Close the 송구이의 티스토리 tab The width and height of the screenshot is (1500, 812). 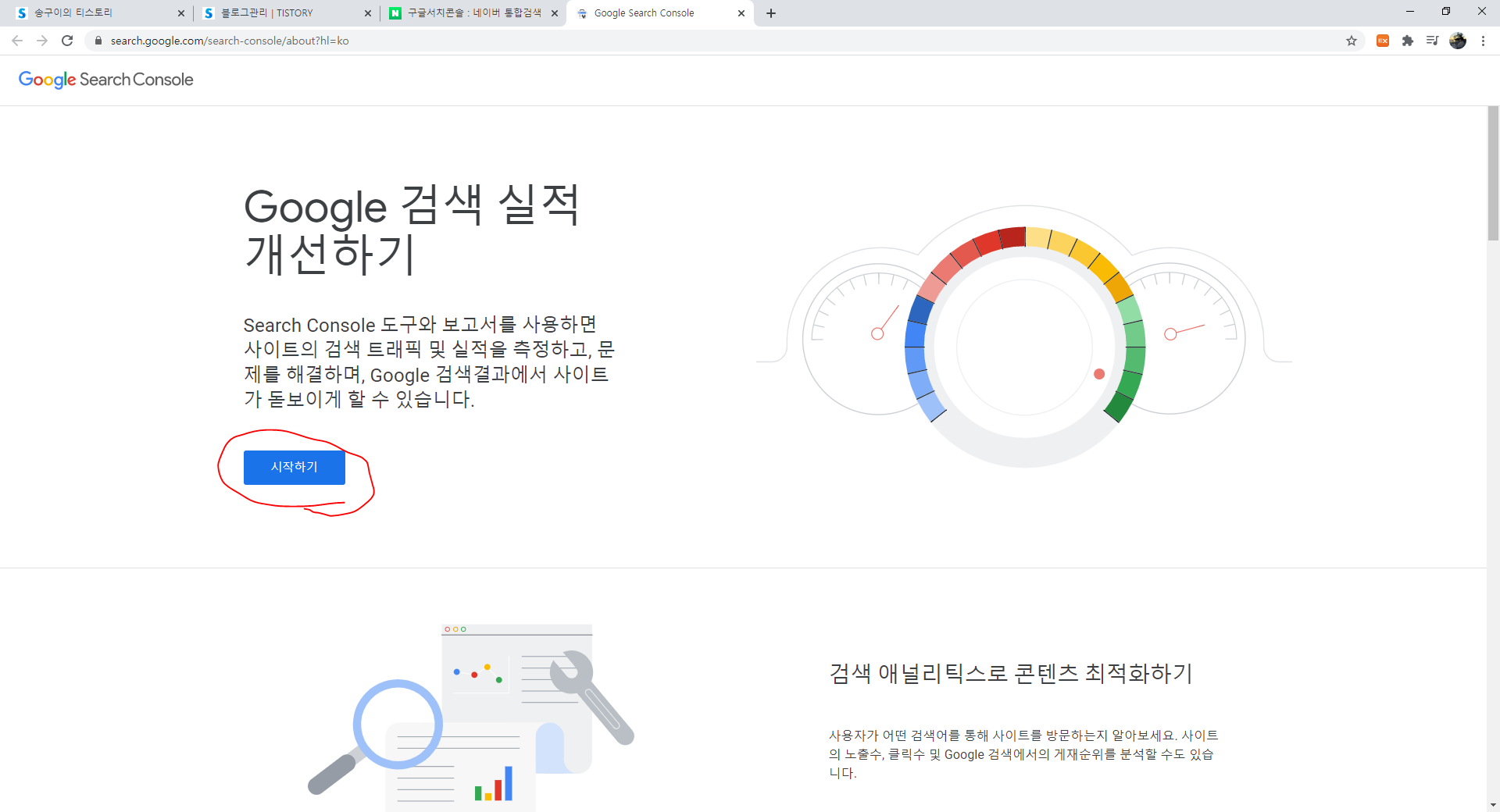point(181,13)
